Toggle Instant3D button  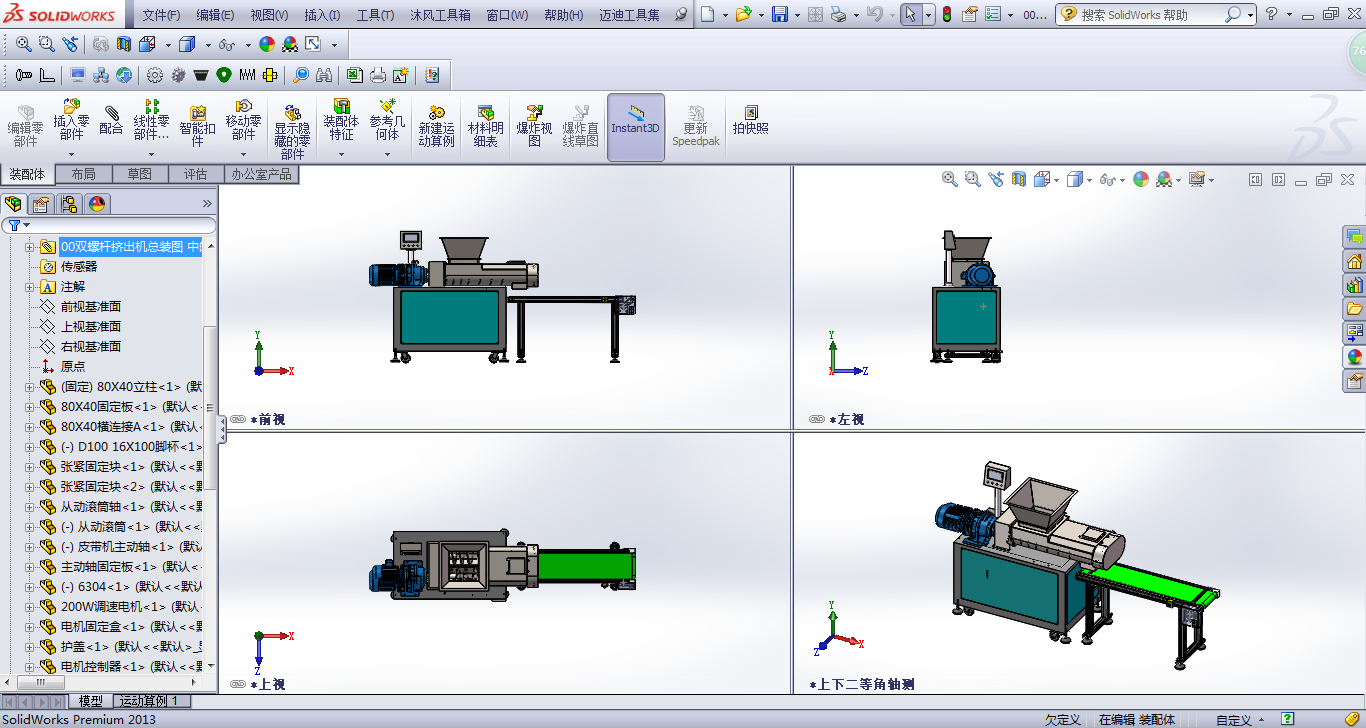click(636, 127)
